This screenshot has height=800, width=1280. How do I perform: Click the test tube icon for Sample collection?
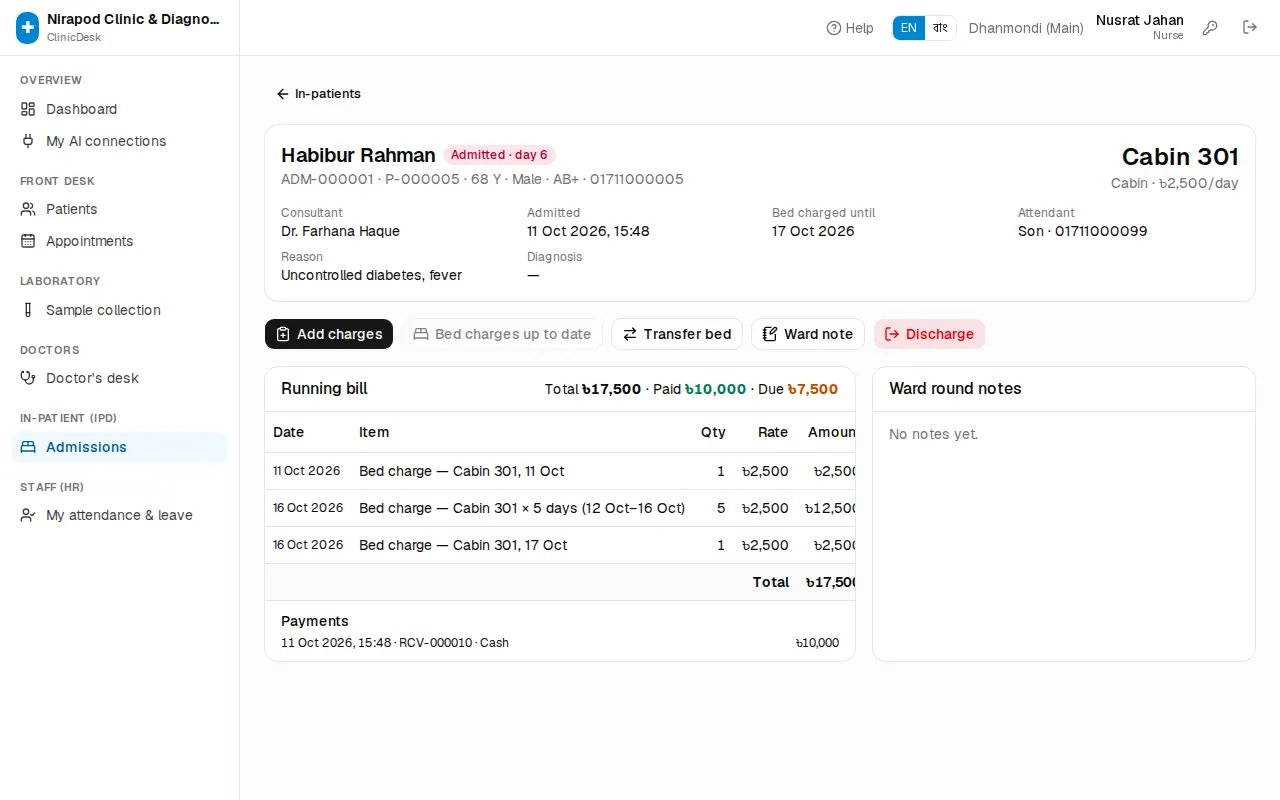(28, 310)
